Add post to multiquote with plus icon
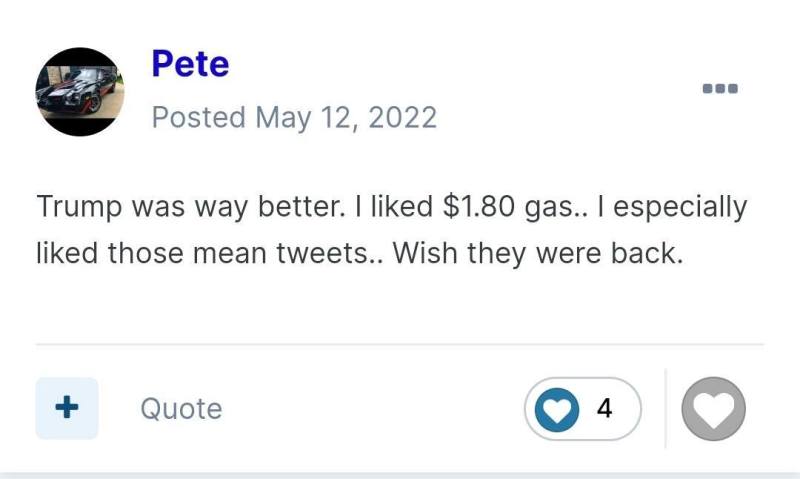 click(67, 408)
